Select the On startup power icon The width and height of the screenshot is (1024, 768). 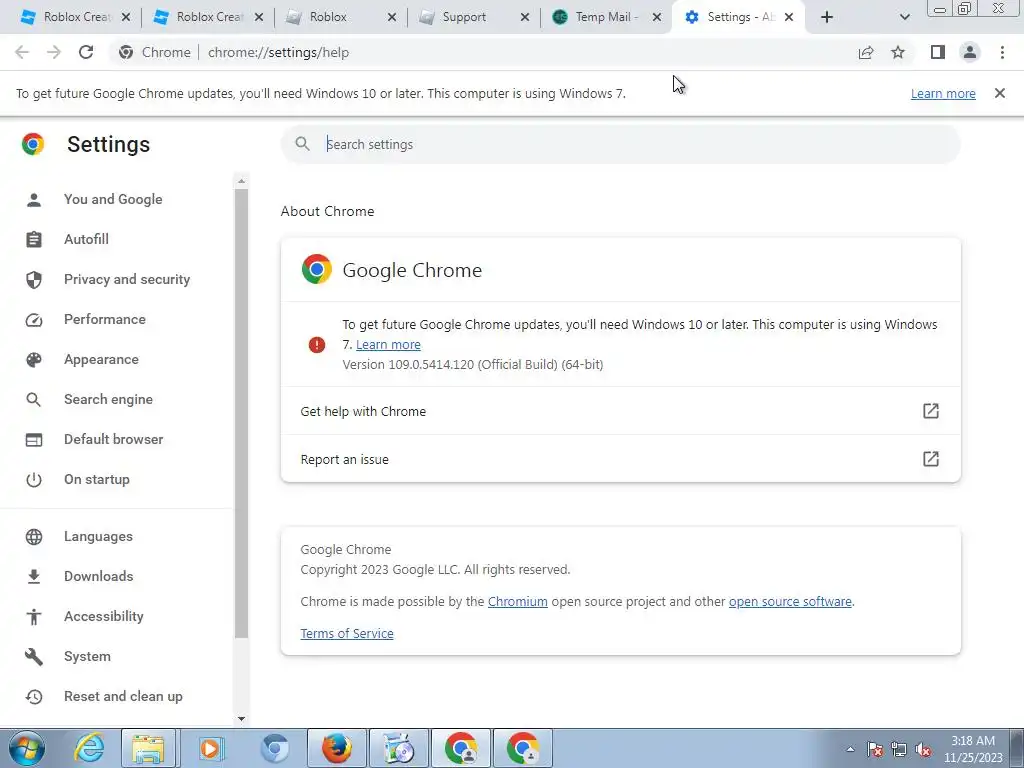(x=34, y=480)
